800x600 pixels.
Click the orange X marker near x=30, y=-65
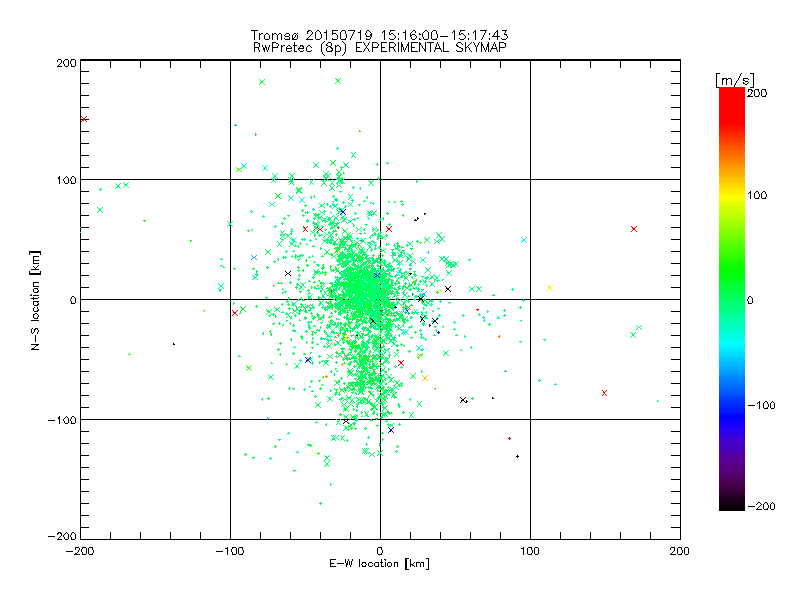pyautogui.click(x=425, y=378)
